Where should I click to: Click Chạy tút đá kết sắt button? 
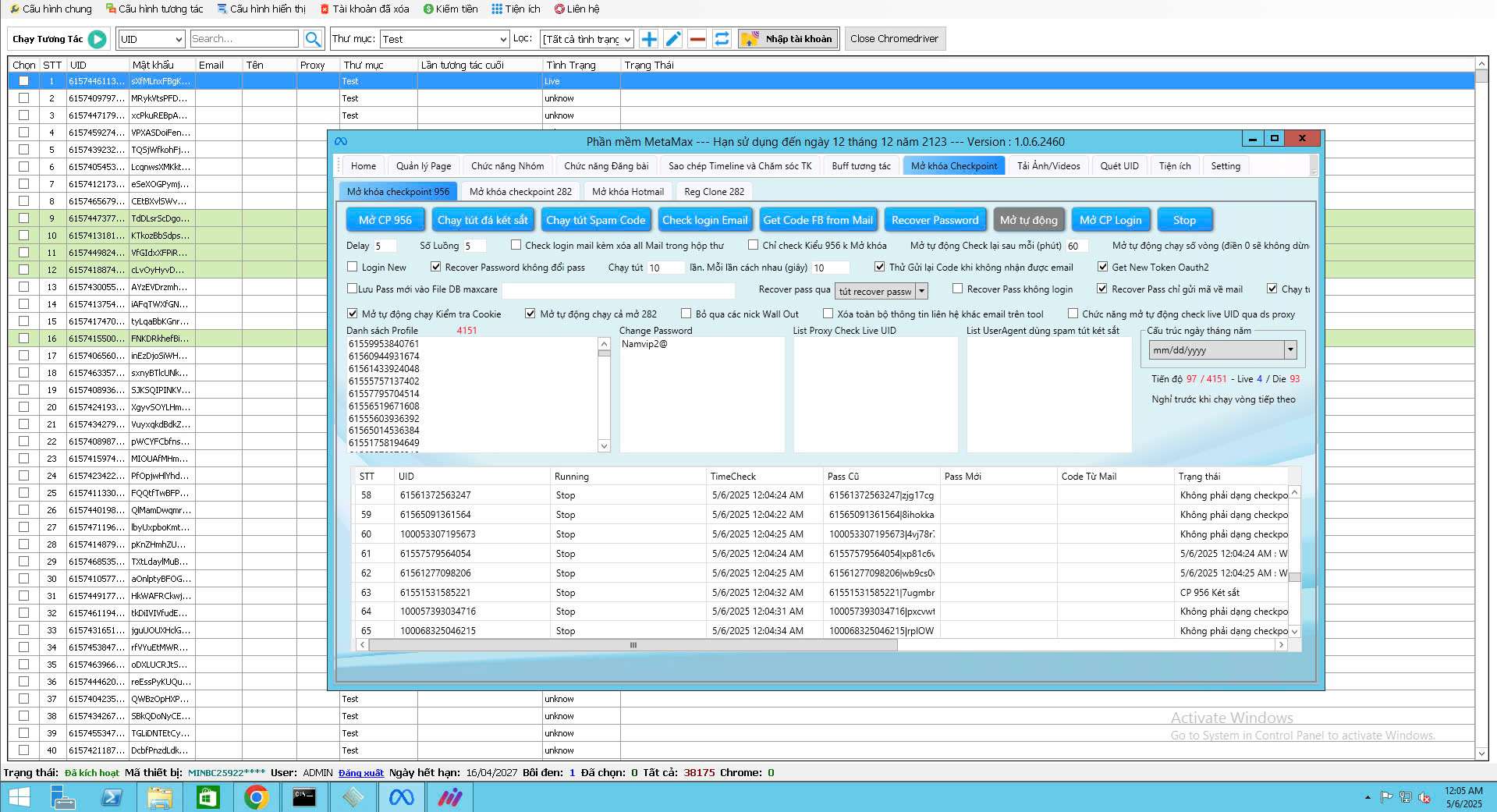click(483, 220)
